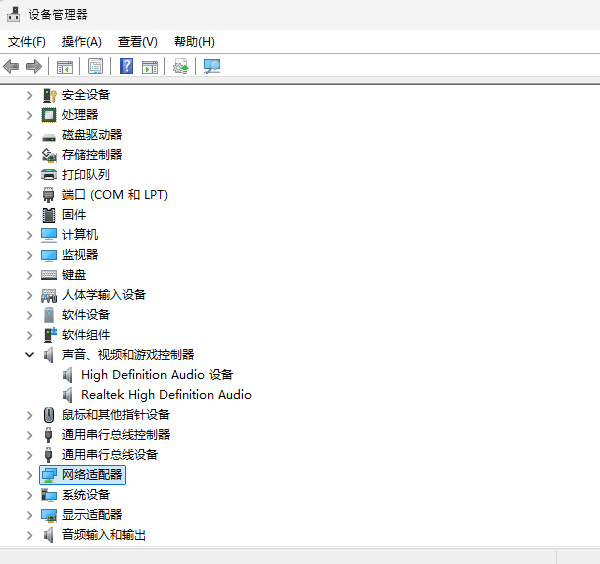600x564 pixels.
Task: Expand the 处理器 category
Action: click(x=29, y=115)
